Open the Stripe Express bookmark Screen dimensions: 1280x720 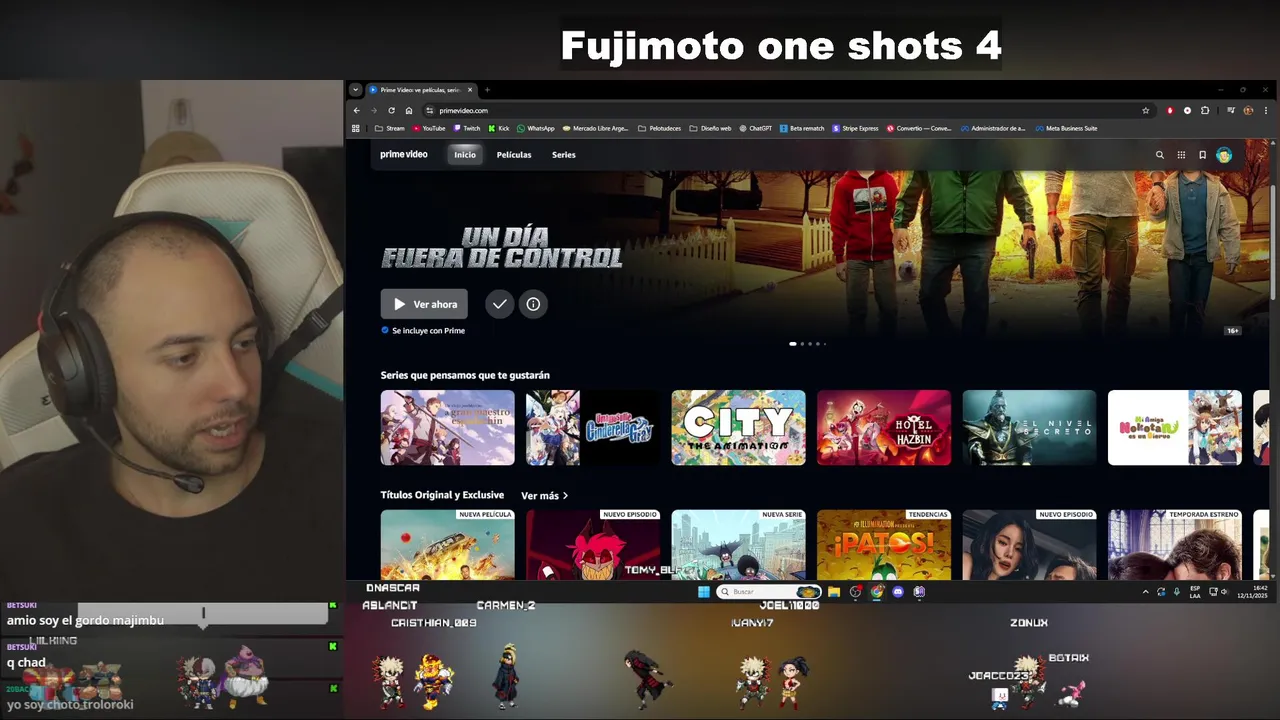click(855, 128)
